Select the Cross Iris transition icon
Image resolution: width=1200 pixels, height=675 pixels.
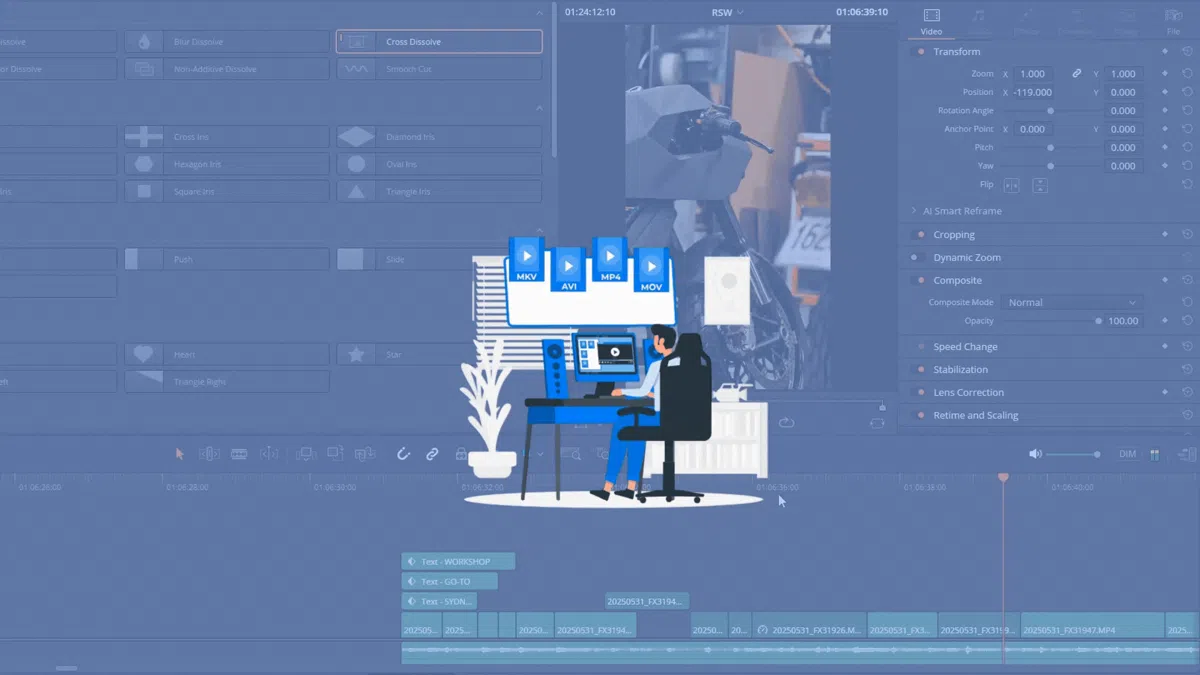click(144, 137)
